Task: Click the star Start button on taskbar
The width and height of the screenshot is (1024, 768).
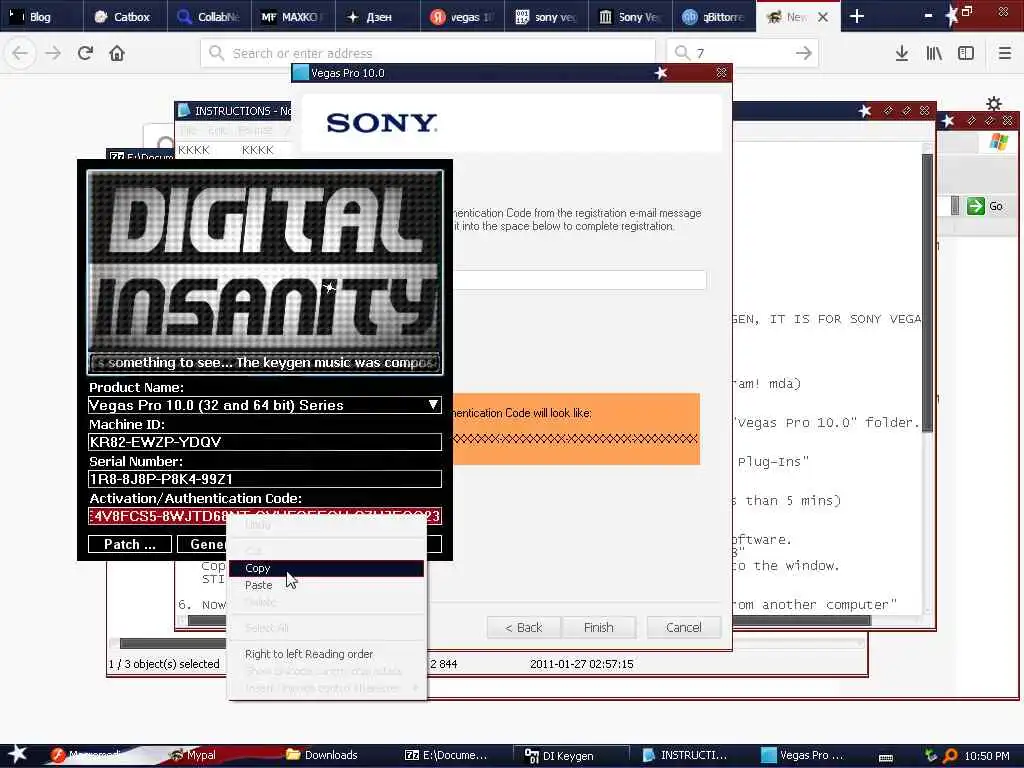Action: tap(18, 754)
